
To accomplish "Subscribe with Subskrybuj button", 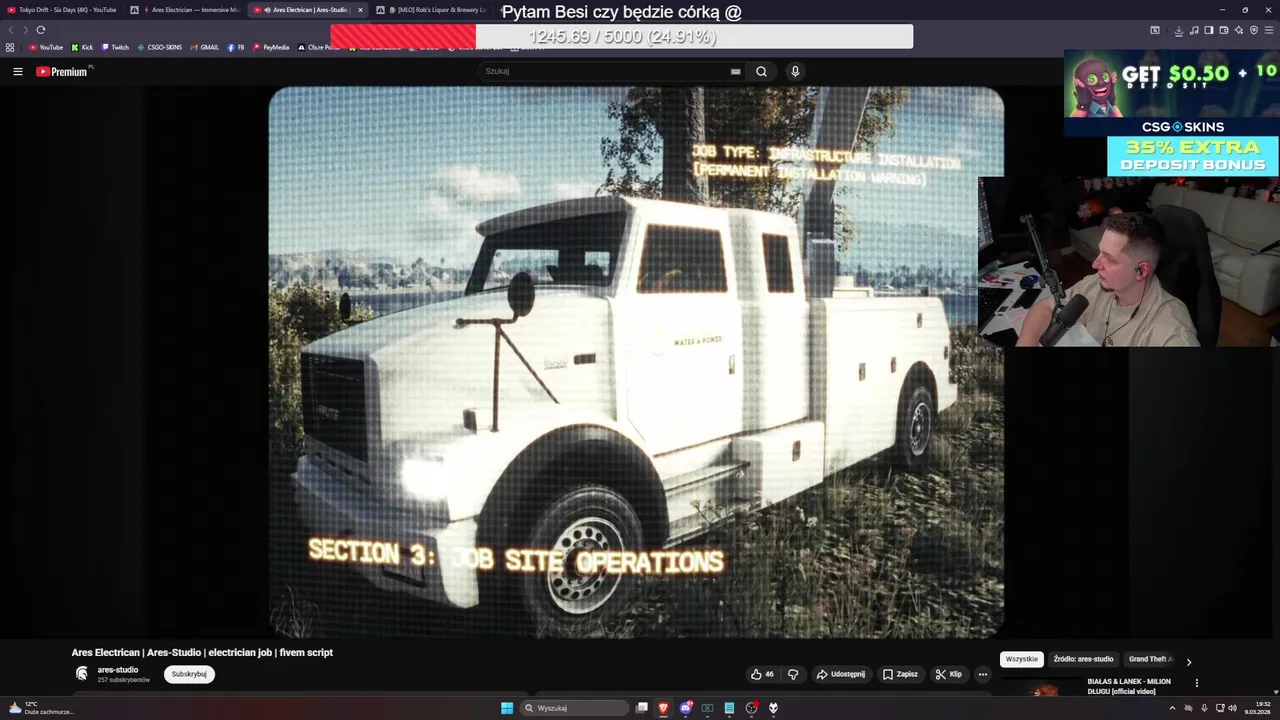I will tap(189, 674).
